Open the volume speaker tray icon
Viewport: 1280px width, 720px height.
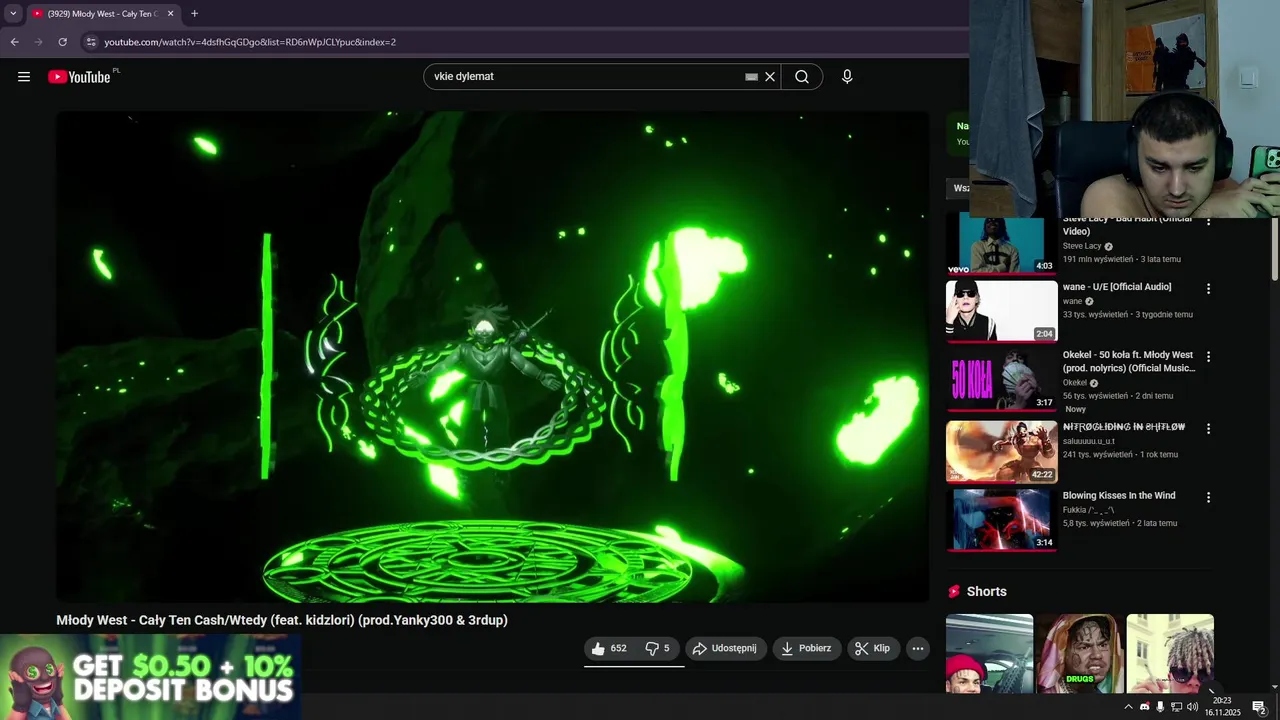click(x=1192, y=707)
